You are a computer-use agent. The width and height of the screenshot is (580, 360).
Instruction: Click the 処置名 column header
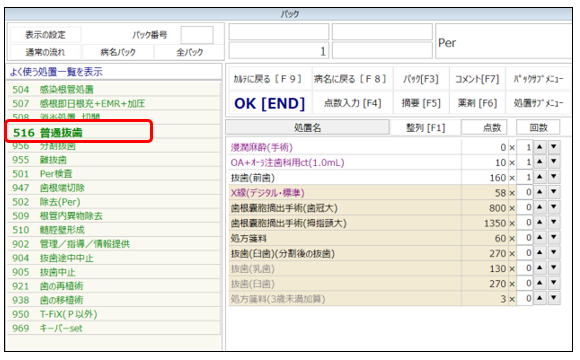(x=307, y=128)
